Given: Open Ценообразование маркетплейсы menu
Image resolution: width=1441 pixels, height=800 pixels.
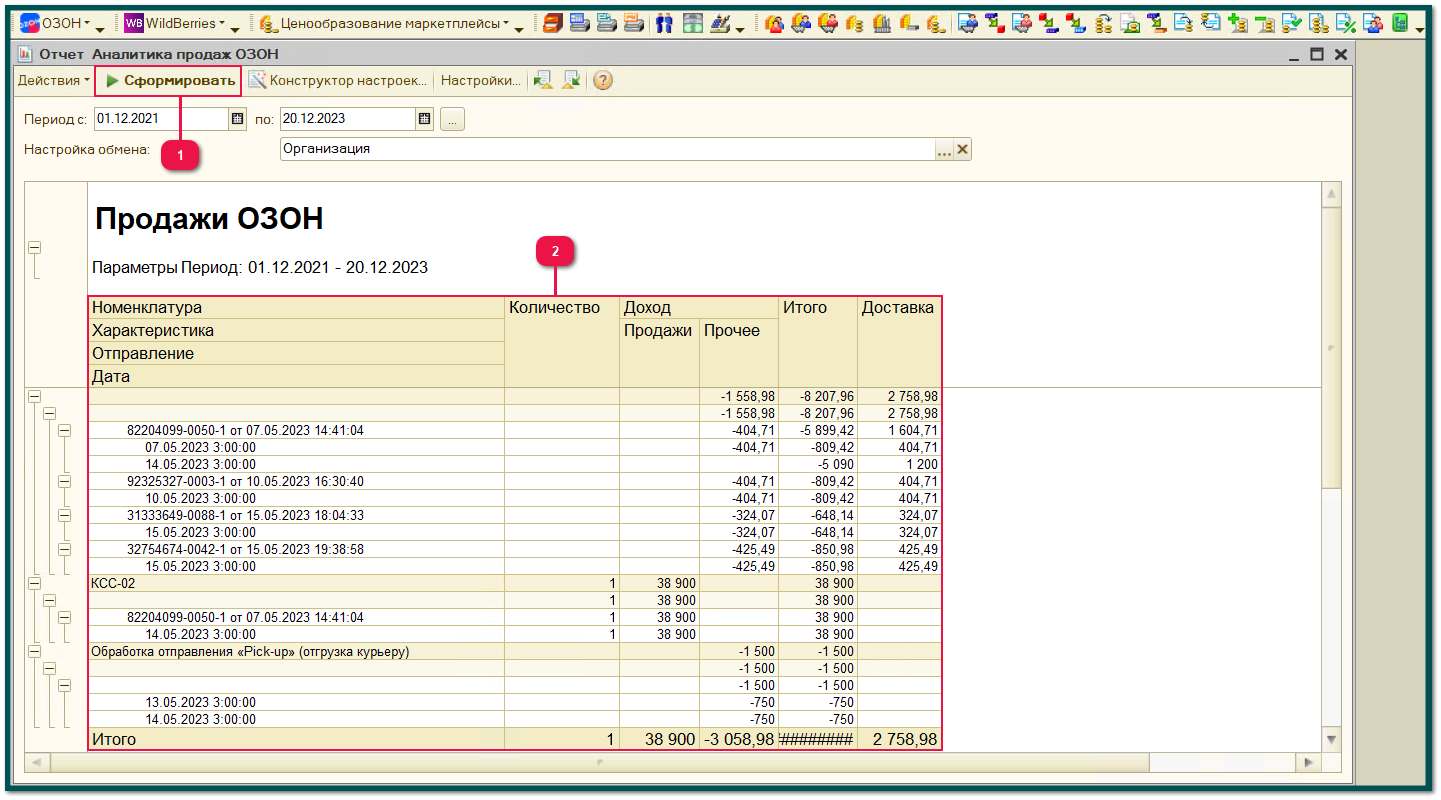Looking at the screenshot, I should [384, 23].
